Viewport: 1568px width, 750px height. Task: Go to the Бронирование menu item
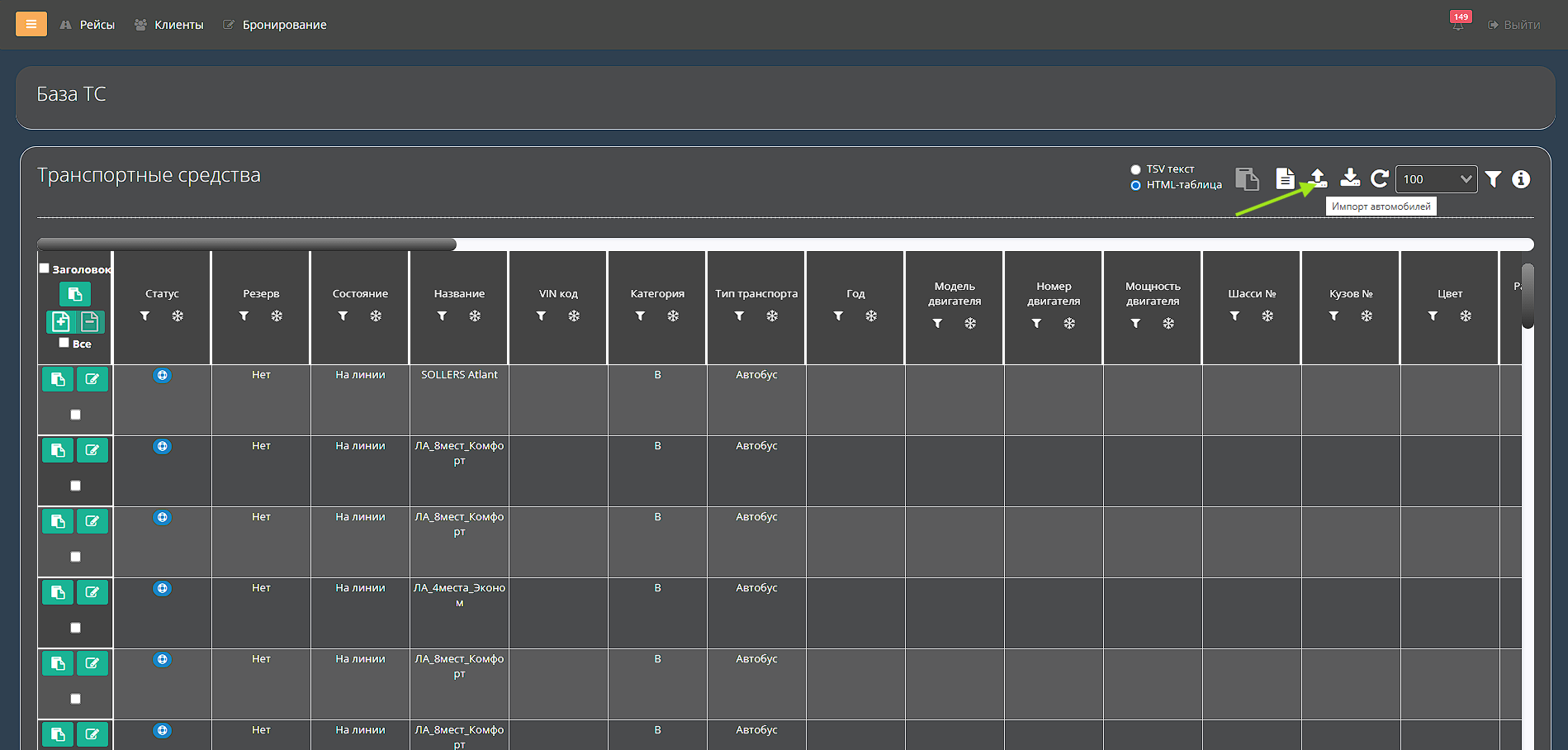(x=275, y=25)
